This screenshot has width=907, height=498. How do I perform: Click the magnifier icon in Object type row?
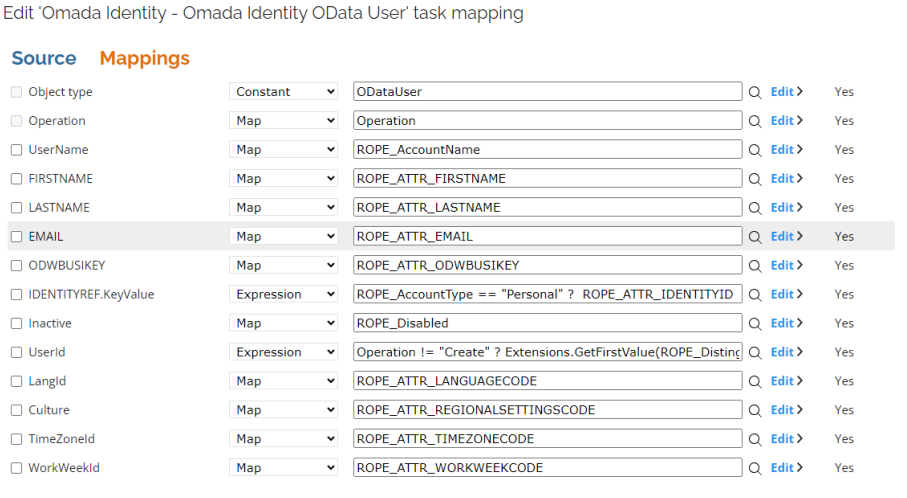(x=755, y=93)
